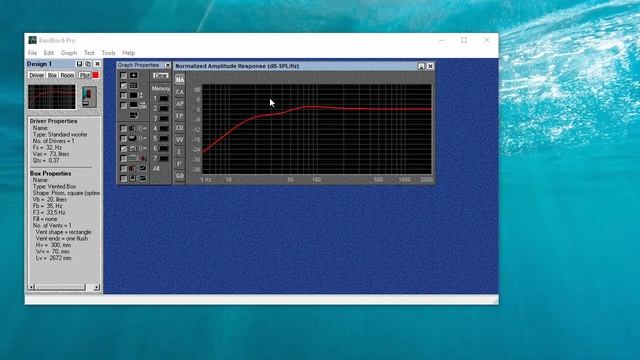The height and width of the screenshot is (360, 640).
Task: Click the plot option icon beside Memory 5
Action: coord(138,138)
